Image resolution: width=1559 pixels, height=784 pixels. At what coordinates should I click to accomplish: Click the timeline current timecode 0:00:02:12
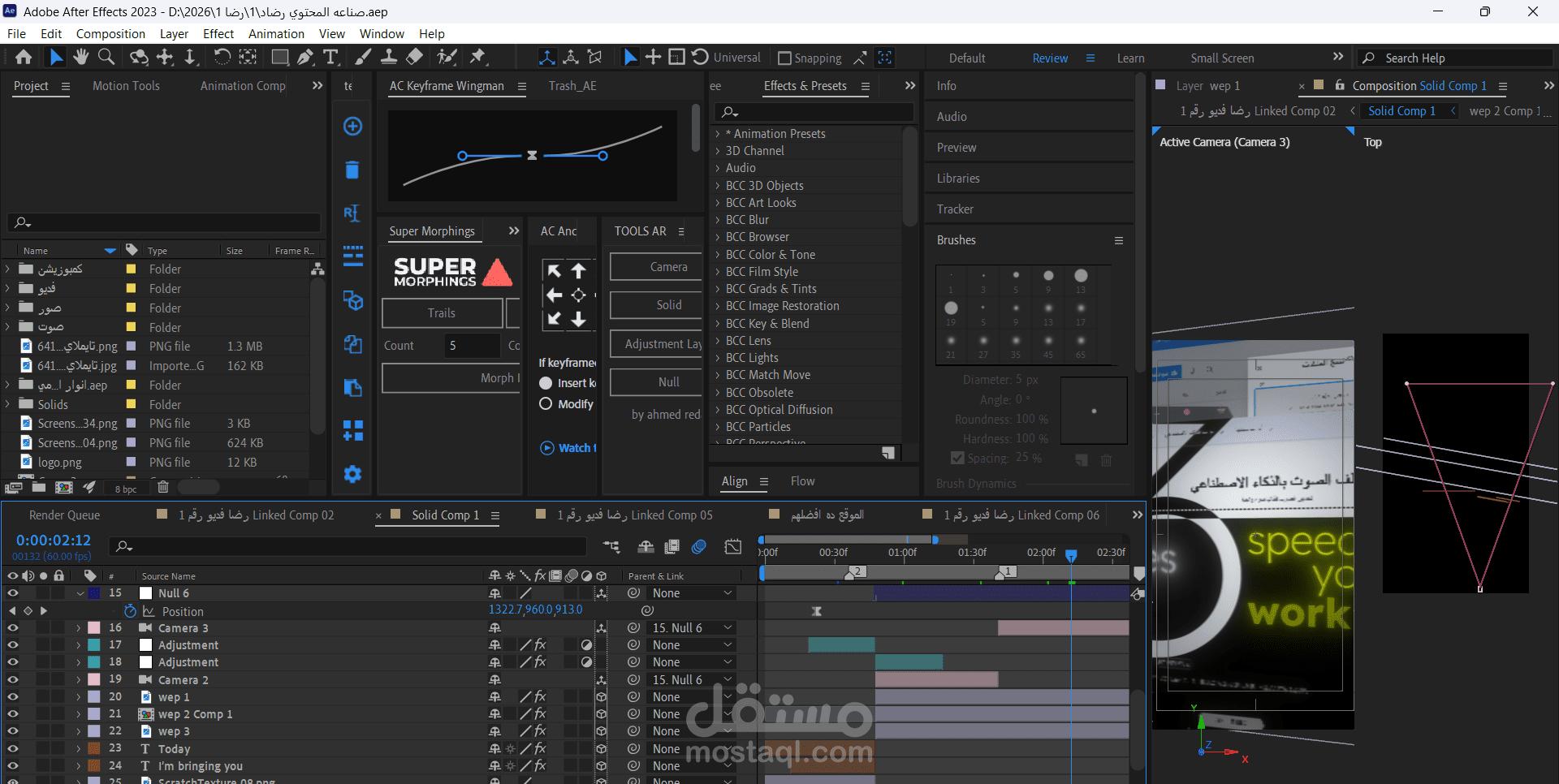(x=54, y=541)
